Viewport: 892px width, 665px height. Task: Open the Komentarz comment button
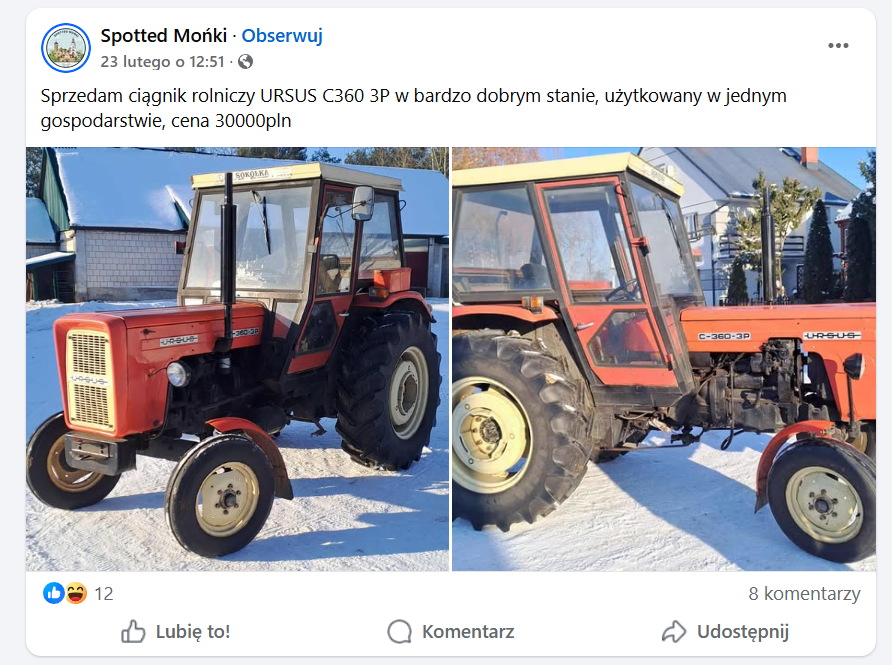click(x=451, y=631)
